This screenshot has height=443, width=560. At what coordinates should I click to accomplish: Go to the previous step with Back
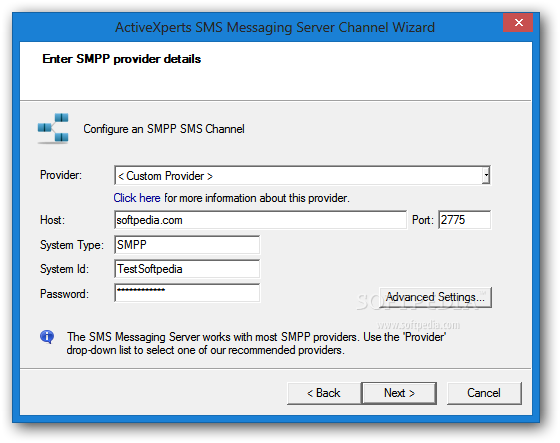tap(324, 393)
